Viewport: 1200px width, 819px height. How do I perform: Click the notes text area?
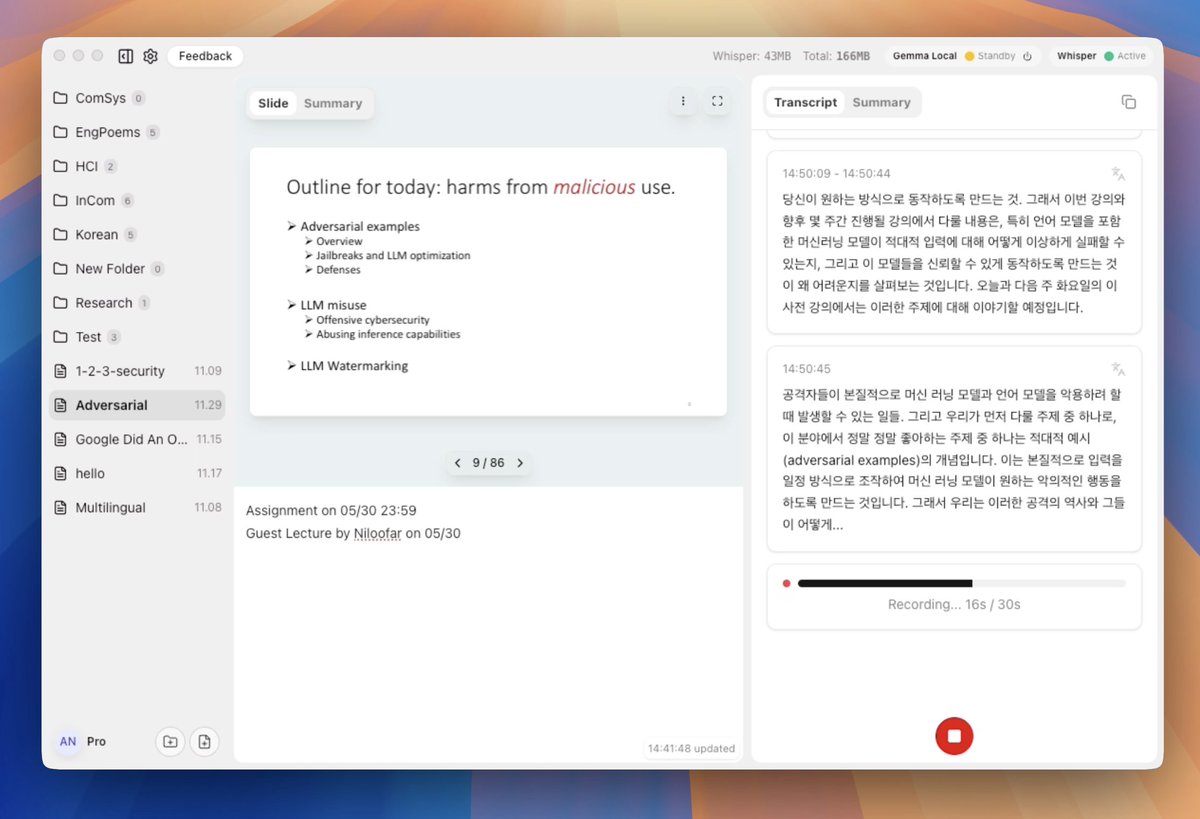pyautogui.click(x=488, y=625)
